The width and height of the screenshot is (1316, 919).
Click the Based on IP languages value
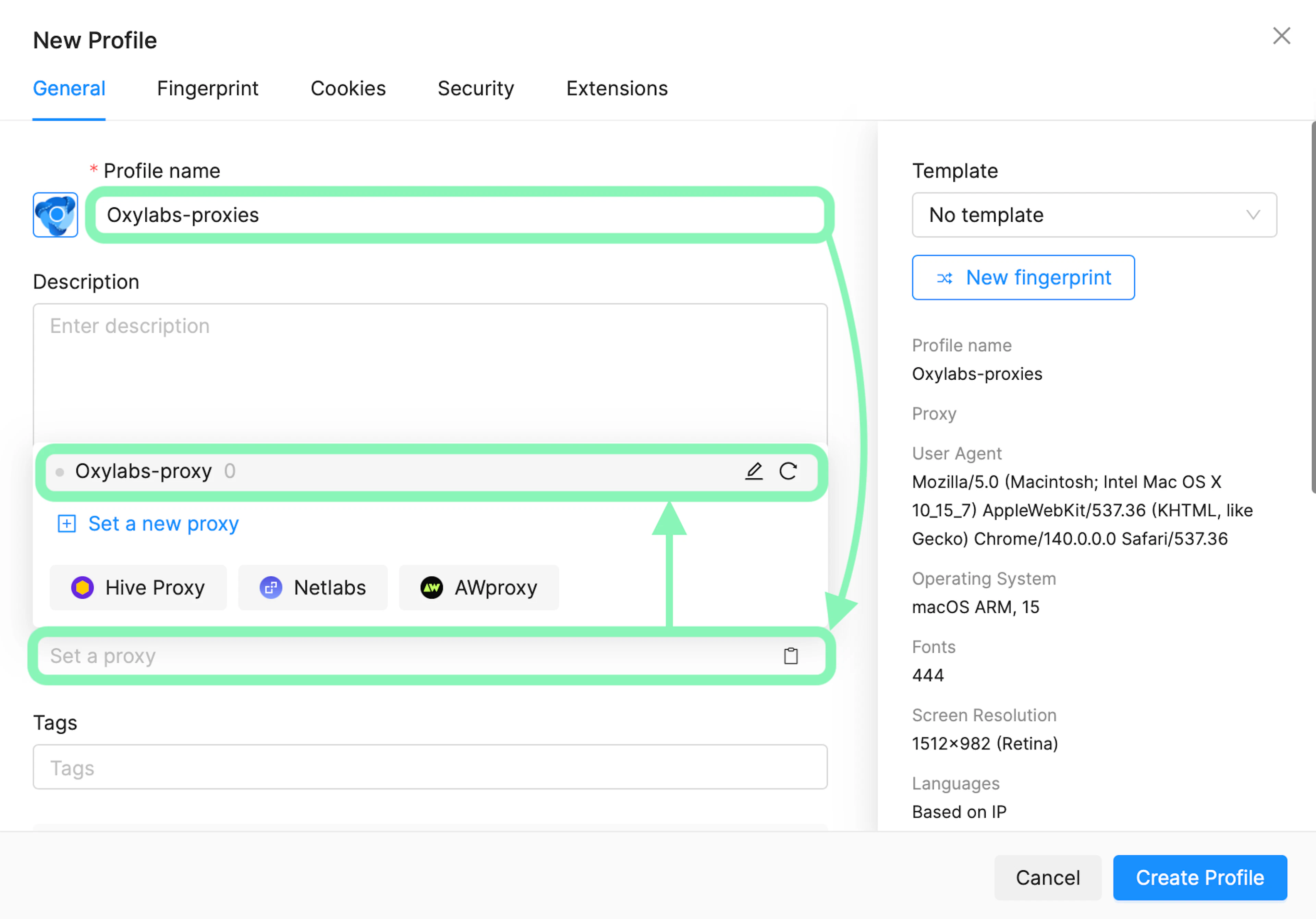[x=959, y=811]
